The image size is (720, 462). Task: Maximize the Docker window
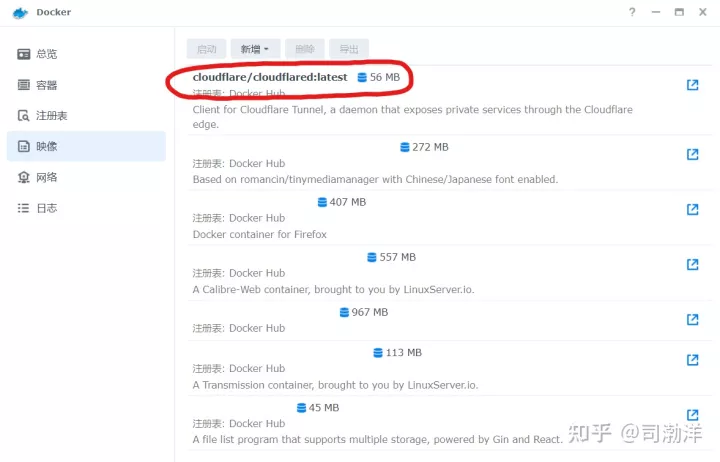(679, 12)
